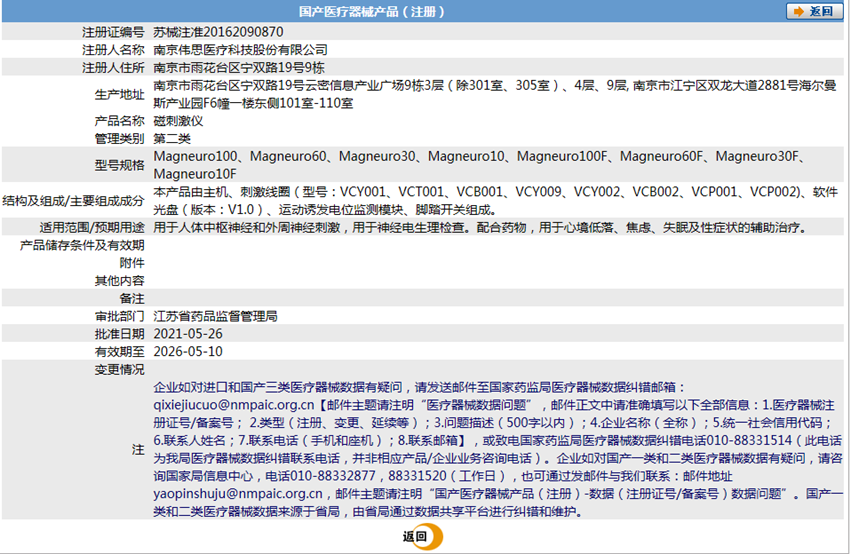
Task: Click registrant address 南京市雨花台区宁双路19号9栋
Action: pos(239,68)
